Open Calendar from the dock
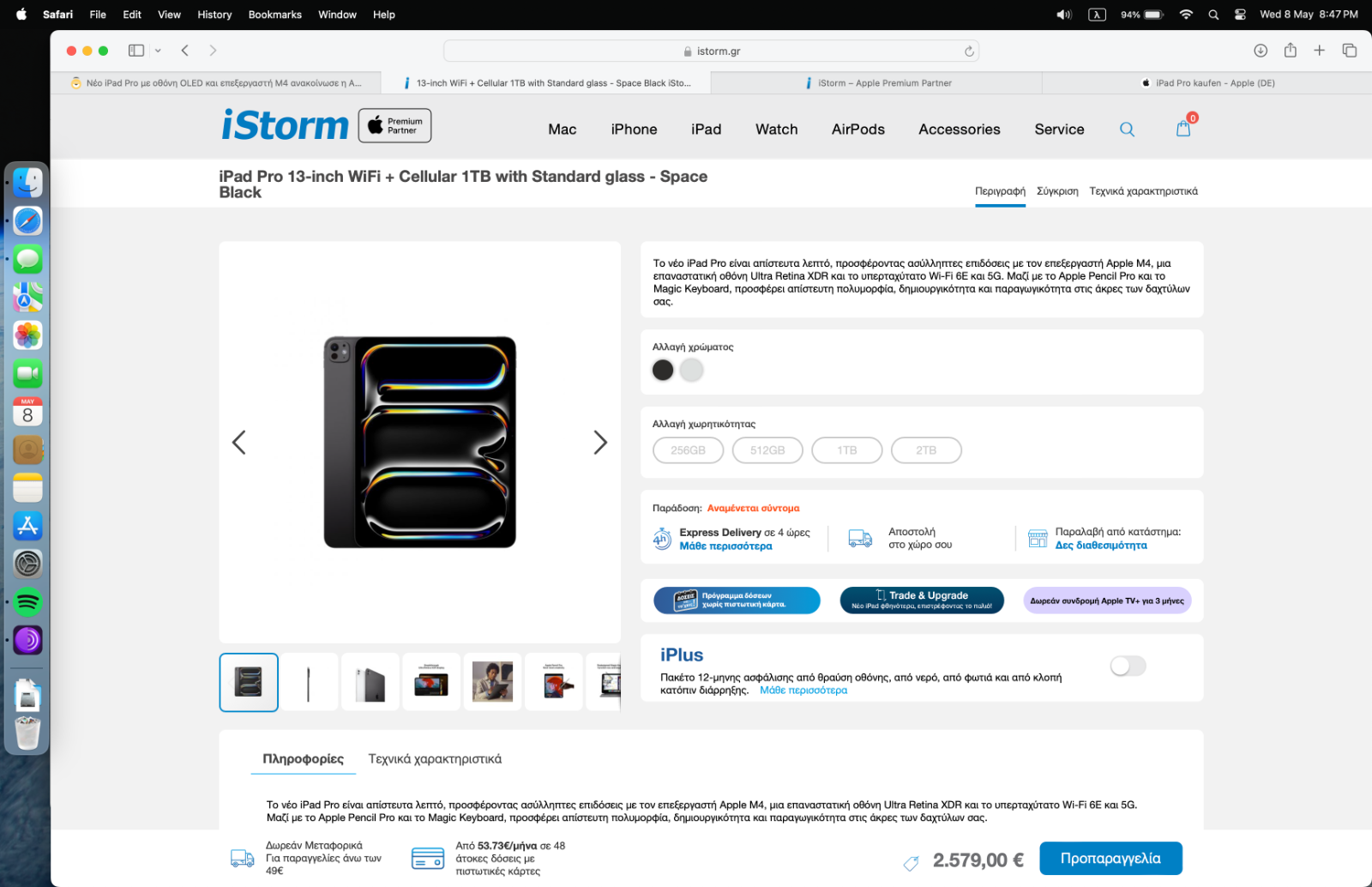The width and height of the screenshot is (1372, 887). 27,412
